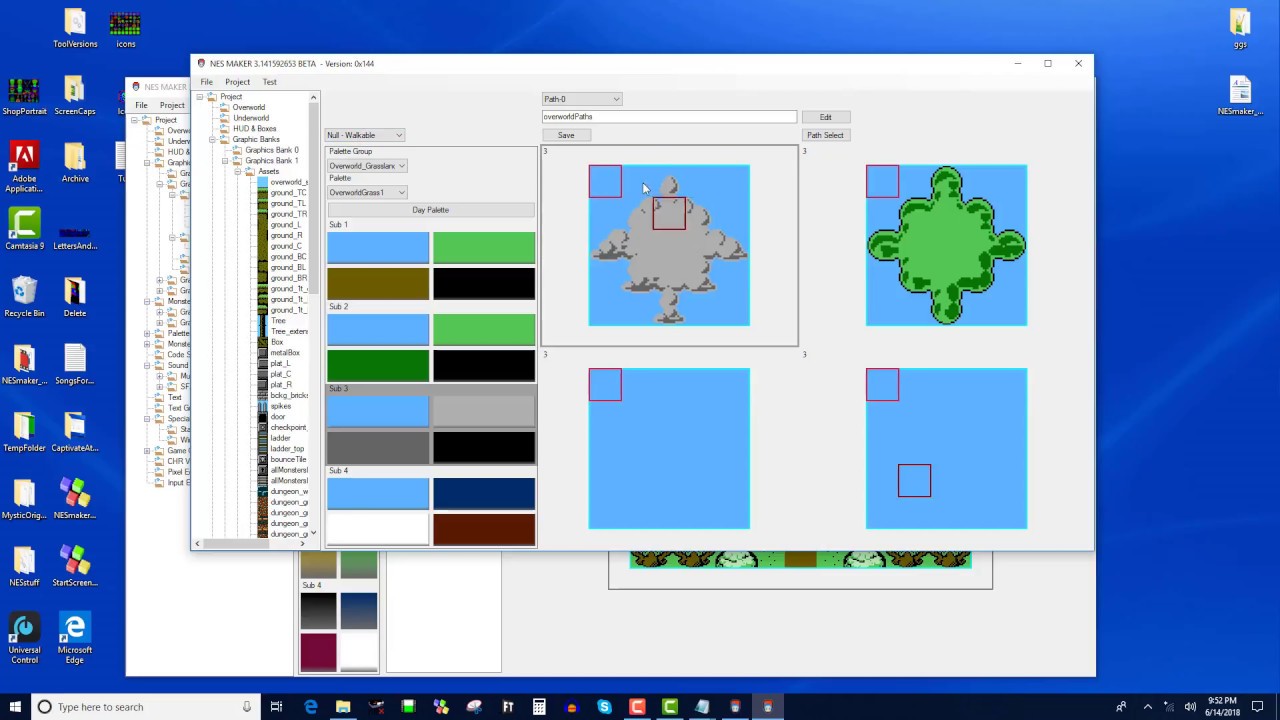The width and height of the screenshot is (1280, 720).
Task: Open TempFolder on desktop
Action: click(x=24, y=431)
